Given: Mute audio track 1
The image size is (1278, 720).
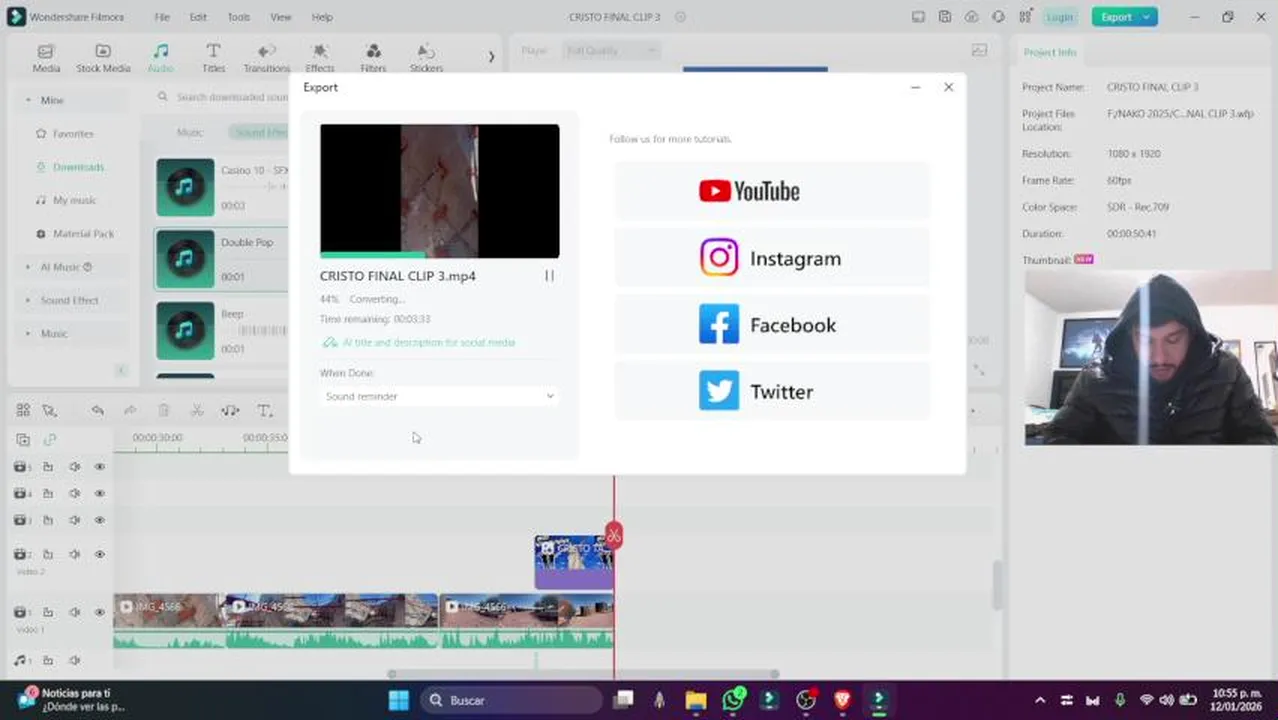Looking at the screenshot, I should point(74,660).
